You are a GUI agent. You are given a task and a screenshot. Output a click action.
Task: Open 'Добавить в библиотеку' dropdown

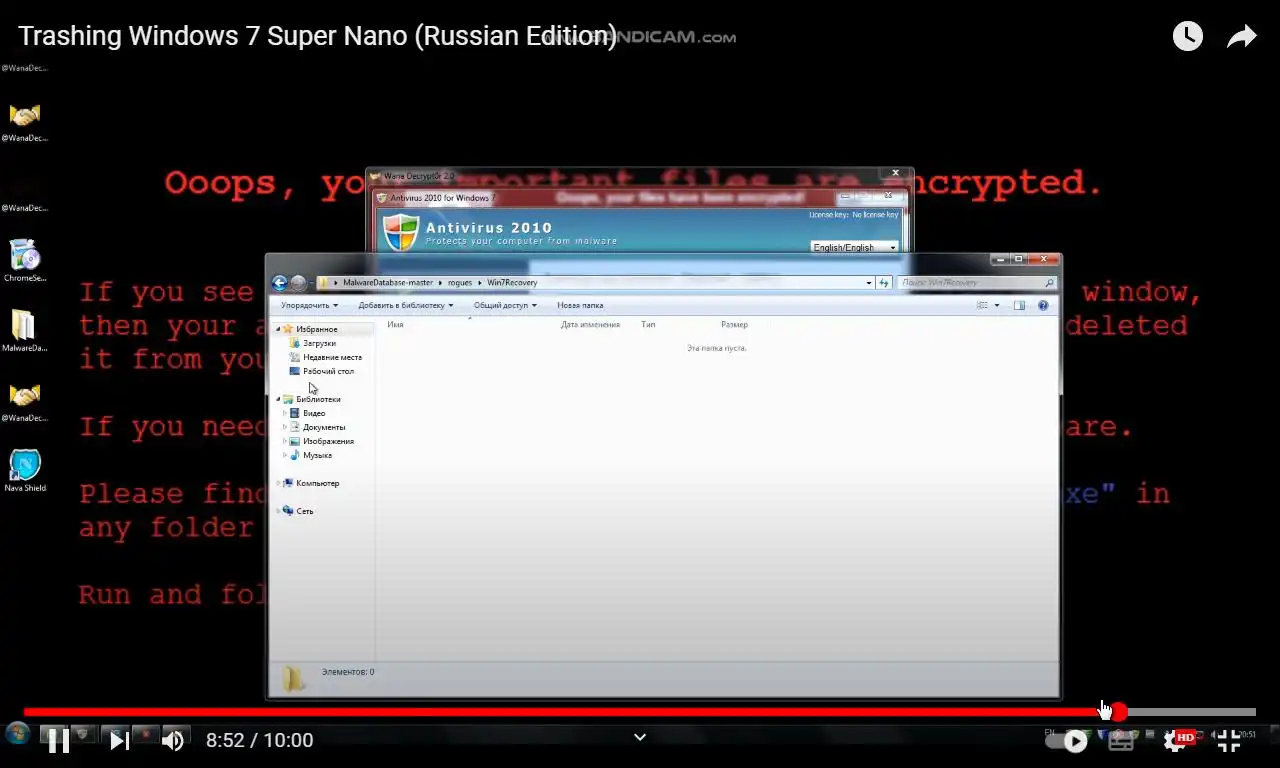tap(406, 305)
